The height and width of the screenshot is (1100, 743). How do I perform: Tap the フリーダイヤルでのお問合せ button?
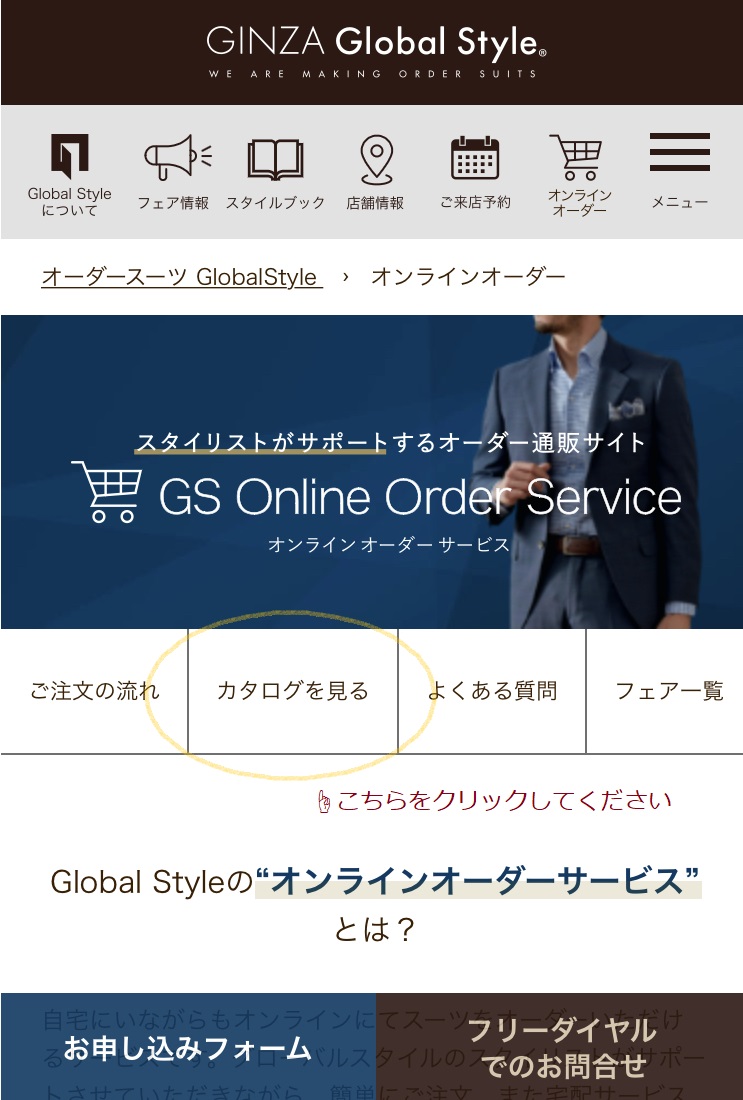point(560,1047)
